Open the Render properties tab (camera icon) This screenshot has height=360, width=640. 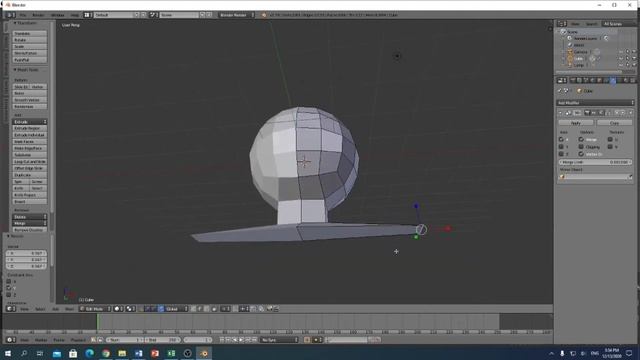click(x=573, y=80)
